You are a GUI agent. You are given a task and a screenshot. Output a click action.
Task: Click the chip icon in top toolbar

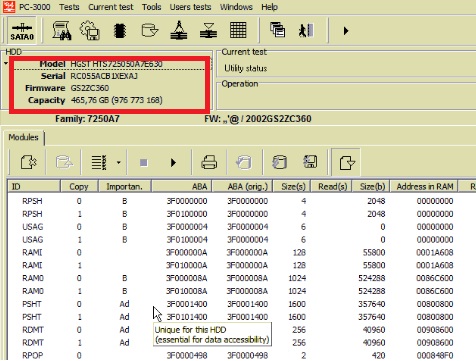point(120,31)
